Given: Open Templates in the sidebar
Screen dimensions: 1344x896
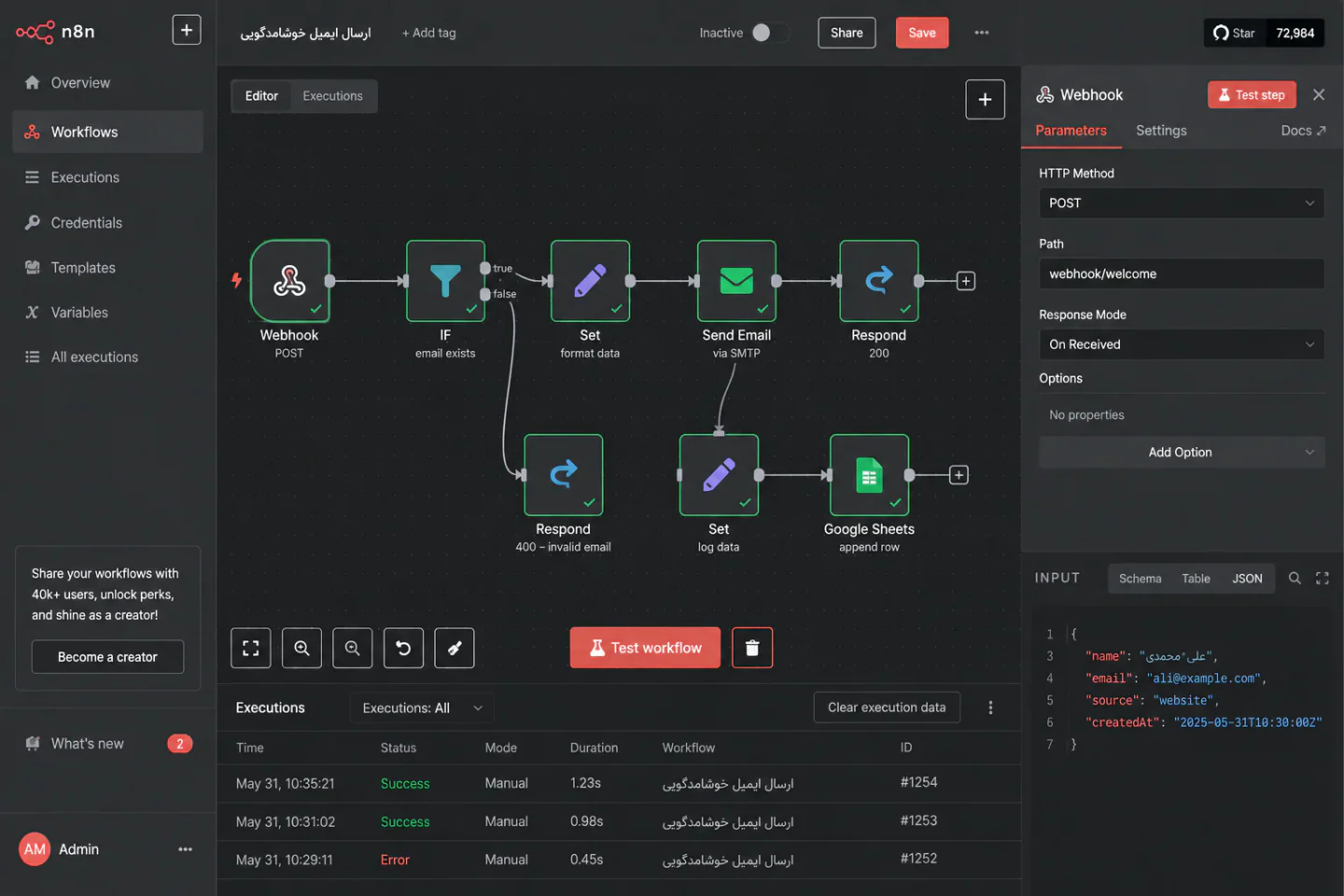Looking at the screenshot, I should [x=107, y=268].
